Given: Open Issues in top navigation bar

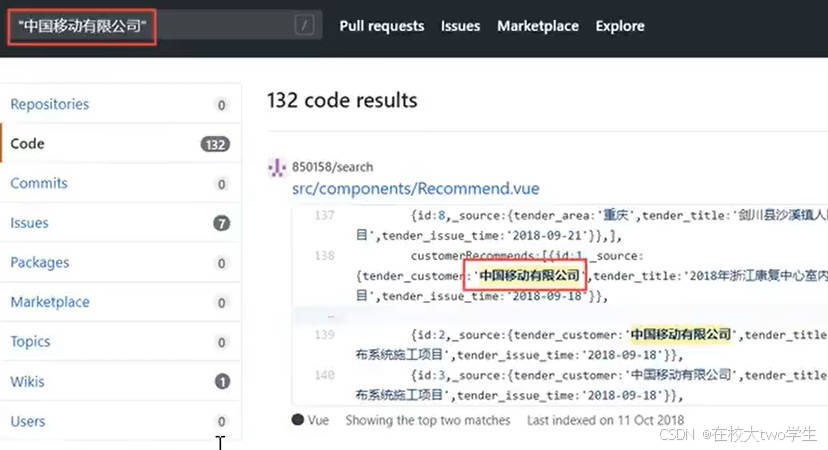Looking at the screenshot, I should click(x=460, y=26).
